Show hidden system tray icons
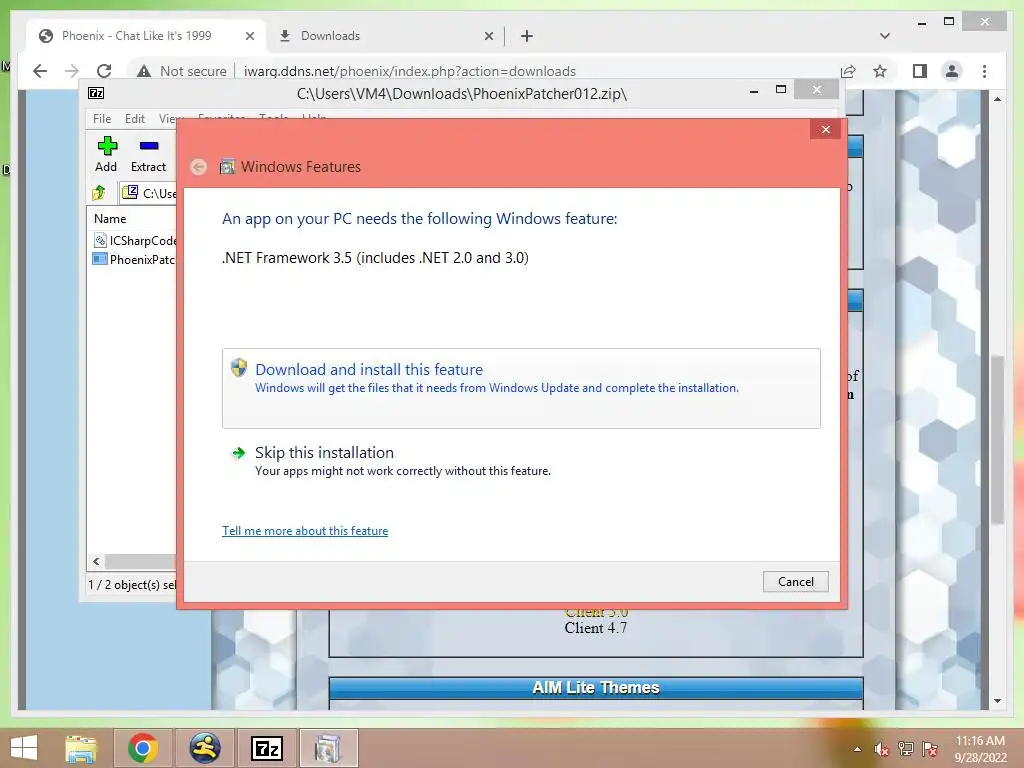1024x768 pixels. click(857, 749)
